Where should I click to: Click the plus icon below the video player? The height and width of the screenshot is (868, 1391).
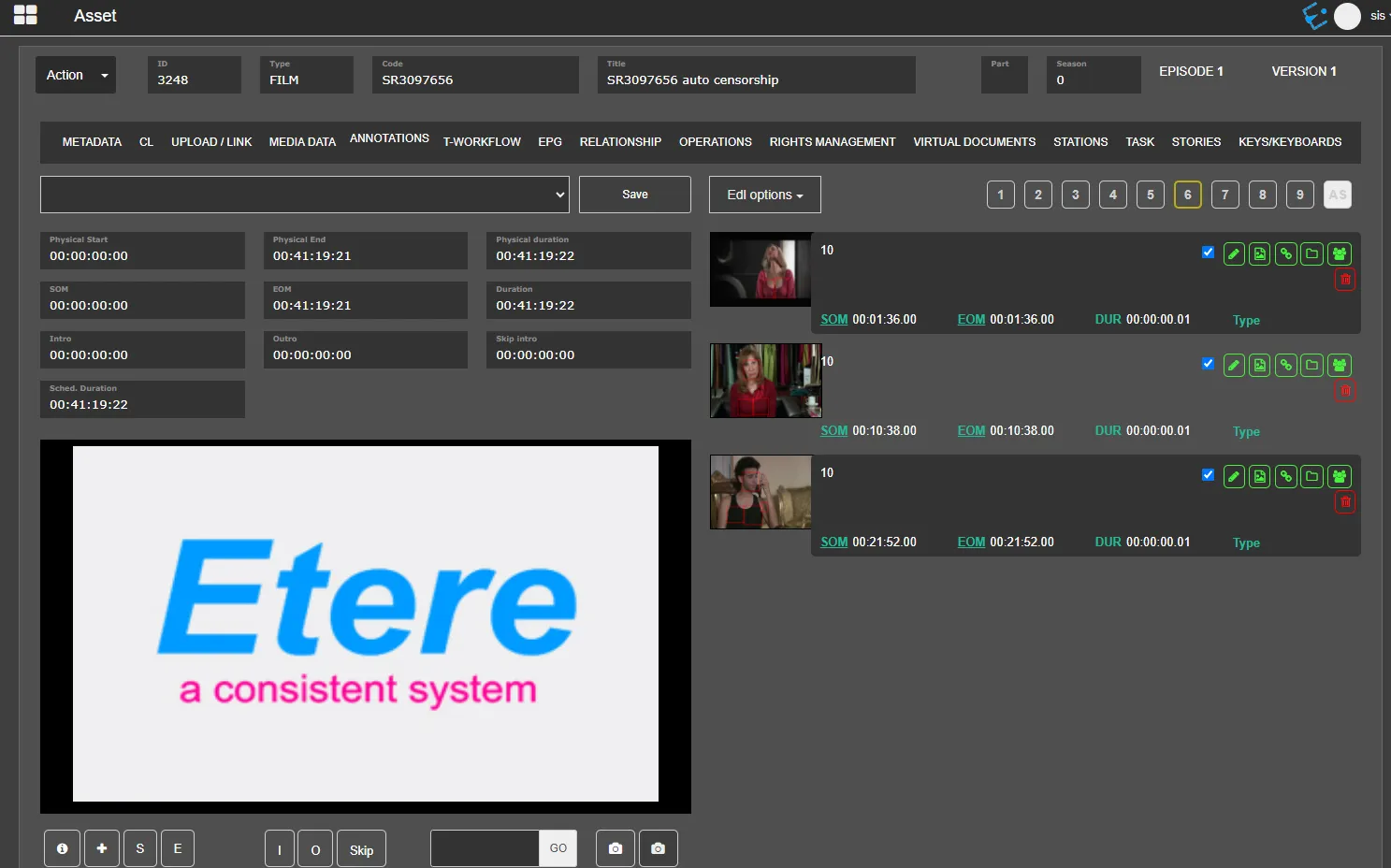pos(102,848)
